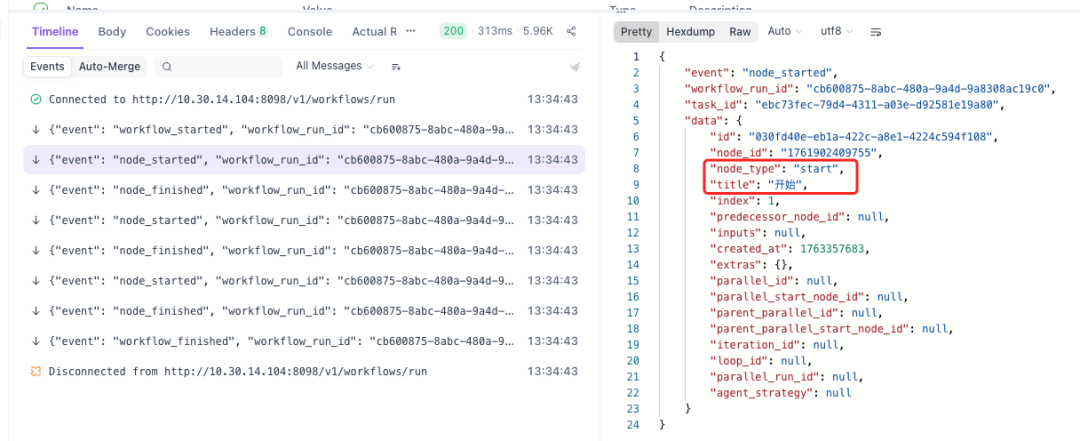Click the predecessor_node_id null line
This screenshot has width=1080, height=441.
(x=800, y=216)
